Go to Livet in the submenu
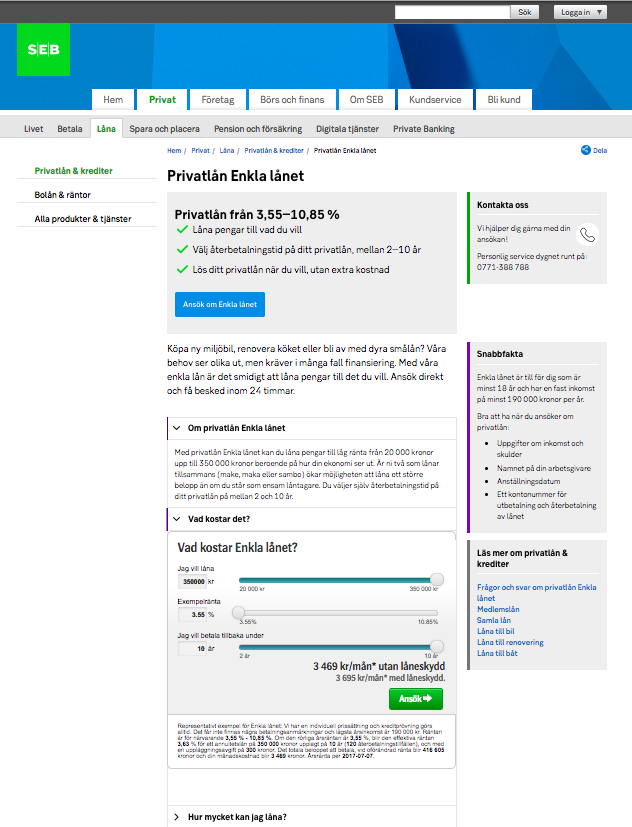The width and height of the screenshot is (632, 827). pos(33,129)
